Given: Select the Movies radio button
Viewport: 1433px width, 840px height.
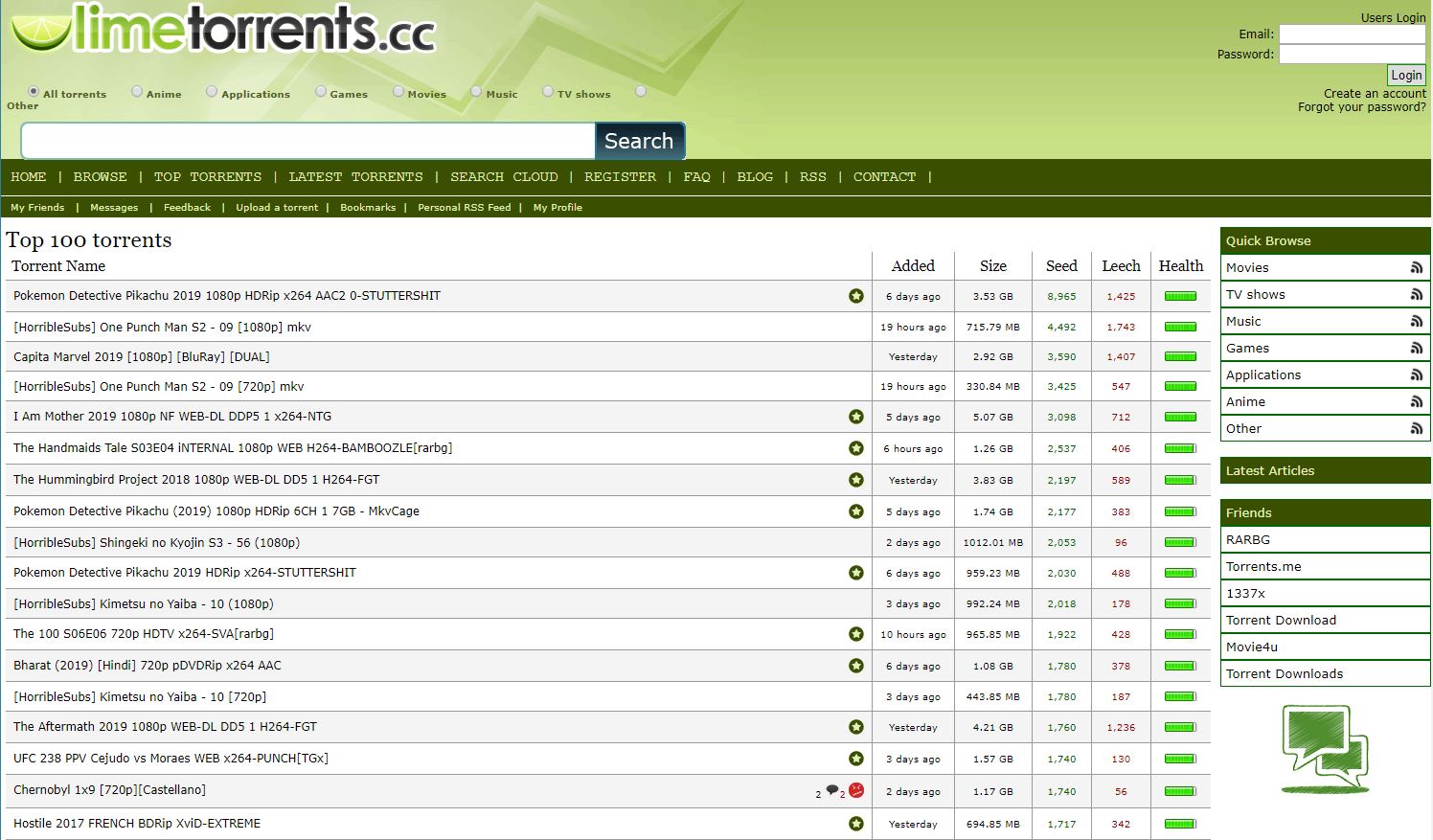Looking at the screenshot, I should click(x=398, y=91).
